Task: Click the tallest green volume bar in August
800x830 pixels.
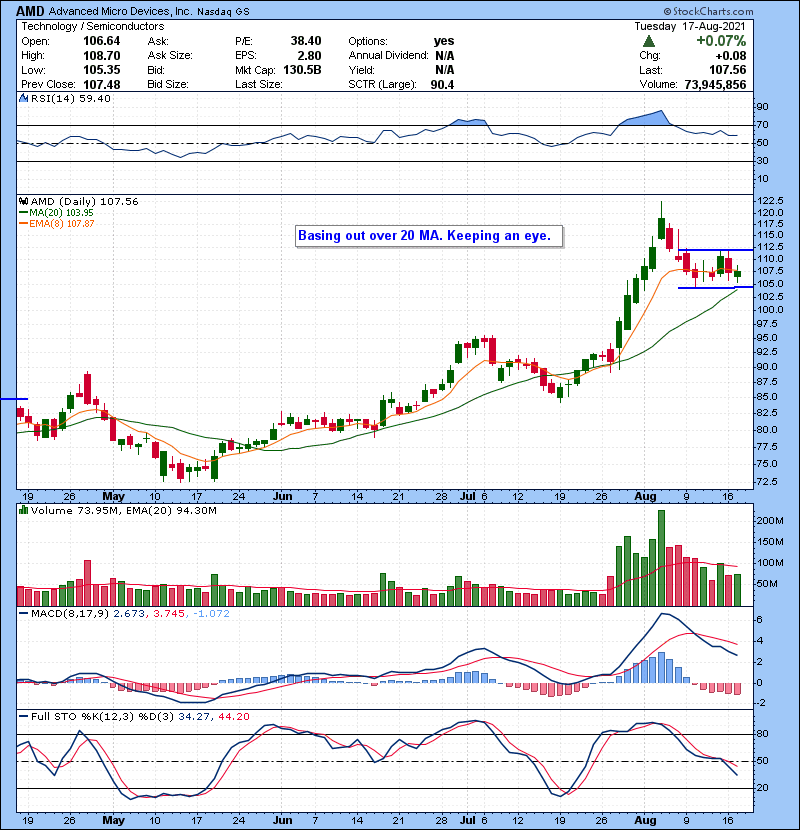Action: (661, 558)
